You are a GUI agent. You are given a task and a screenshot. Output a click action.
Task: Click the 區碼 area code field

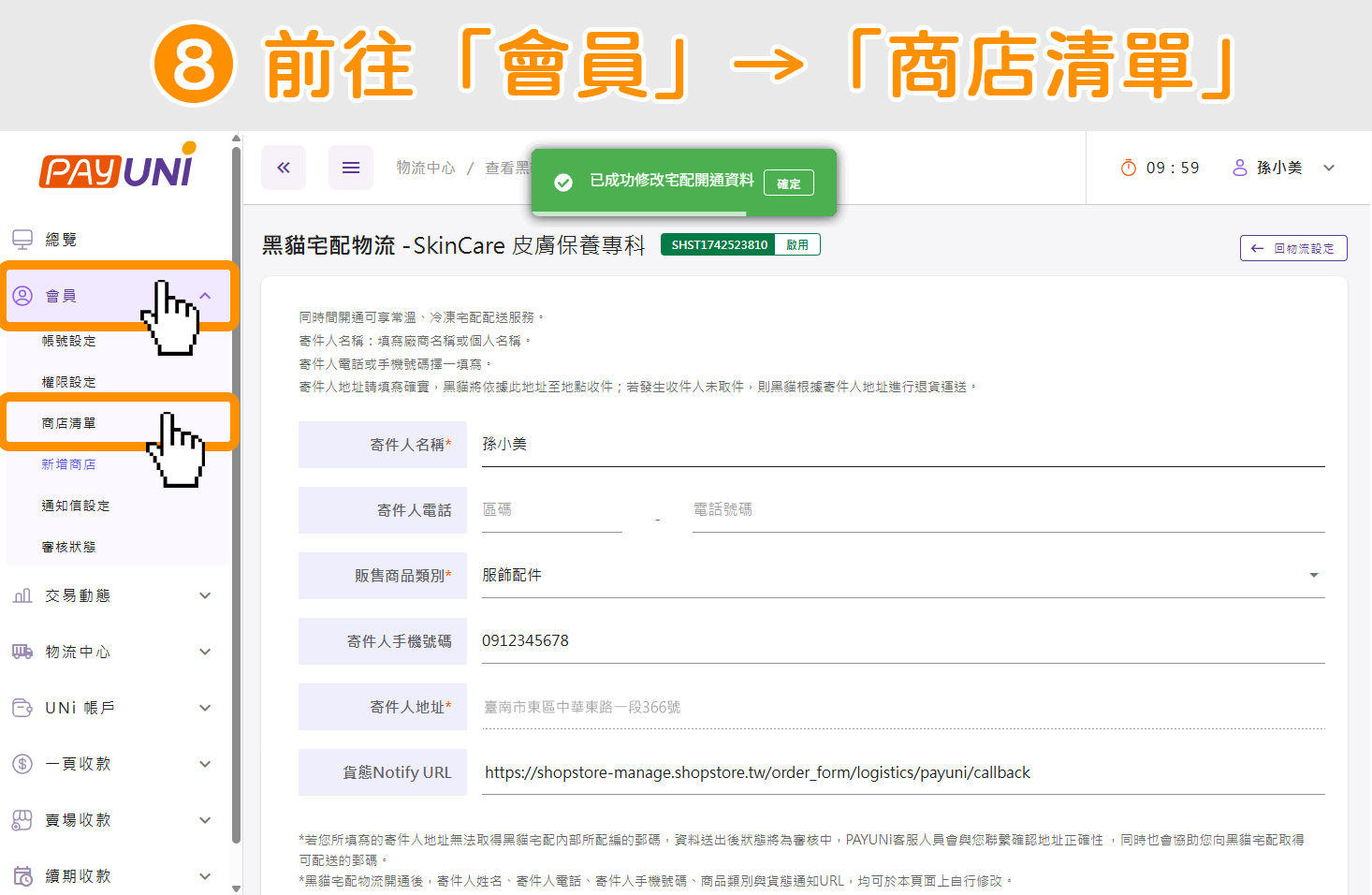pos(552,510)
